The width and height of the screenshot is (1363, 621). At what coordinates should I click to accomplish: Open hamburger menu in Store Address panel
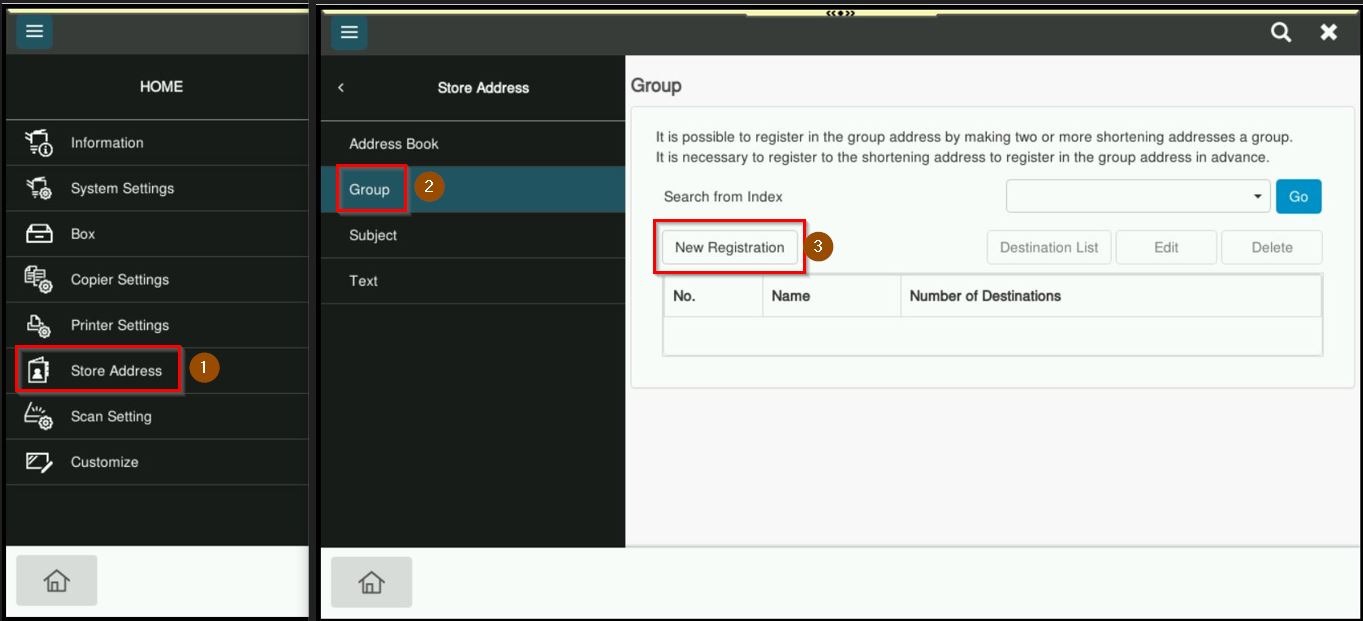click(349, 32)
